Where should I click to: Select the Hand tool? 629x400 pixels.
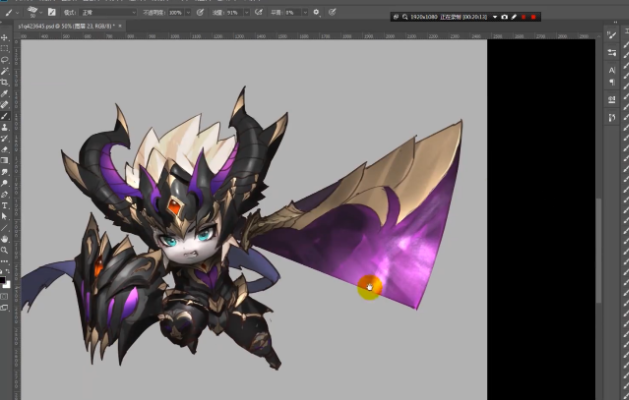[x=4, y=239]
